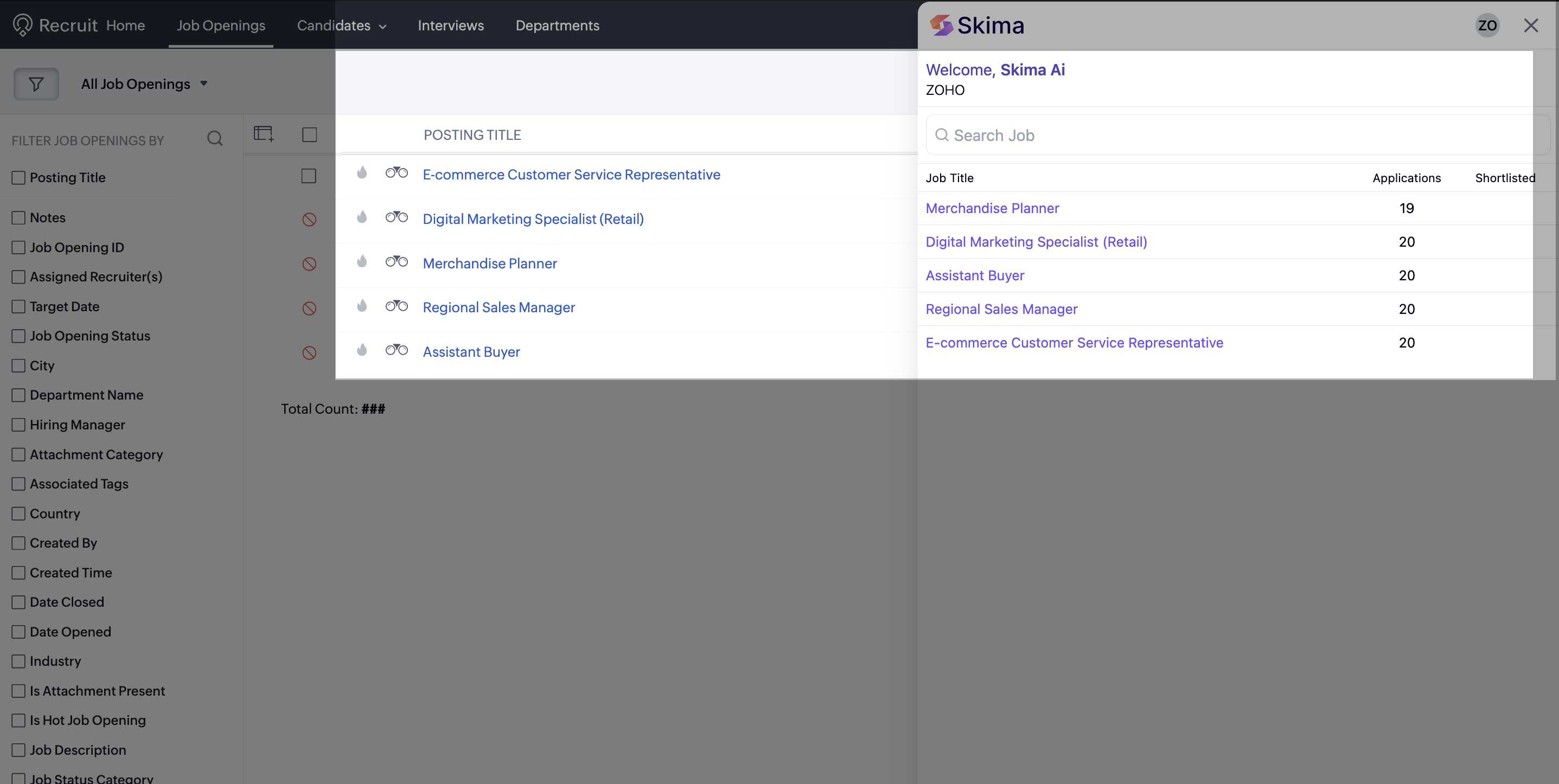Expand the All Job Openings view dropdown
This screenshot has width=1559, height=784.
[144, 84]
